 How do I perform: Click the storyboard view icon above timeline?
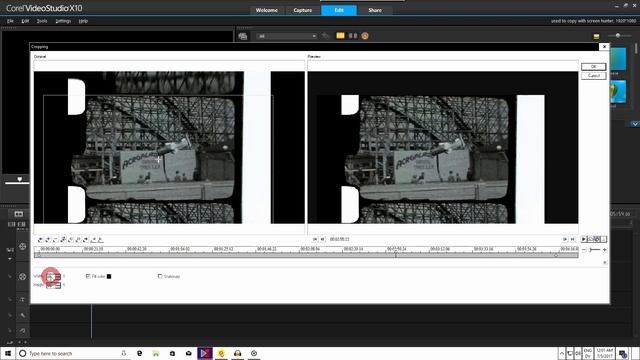(18, 214)
